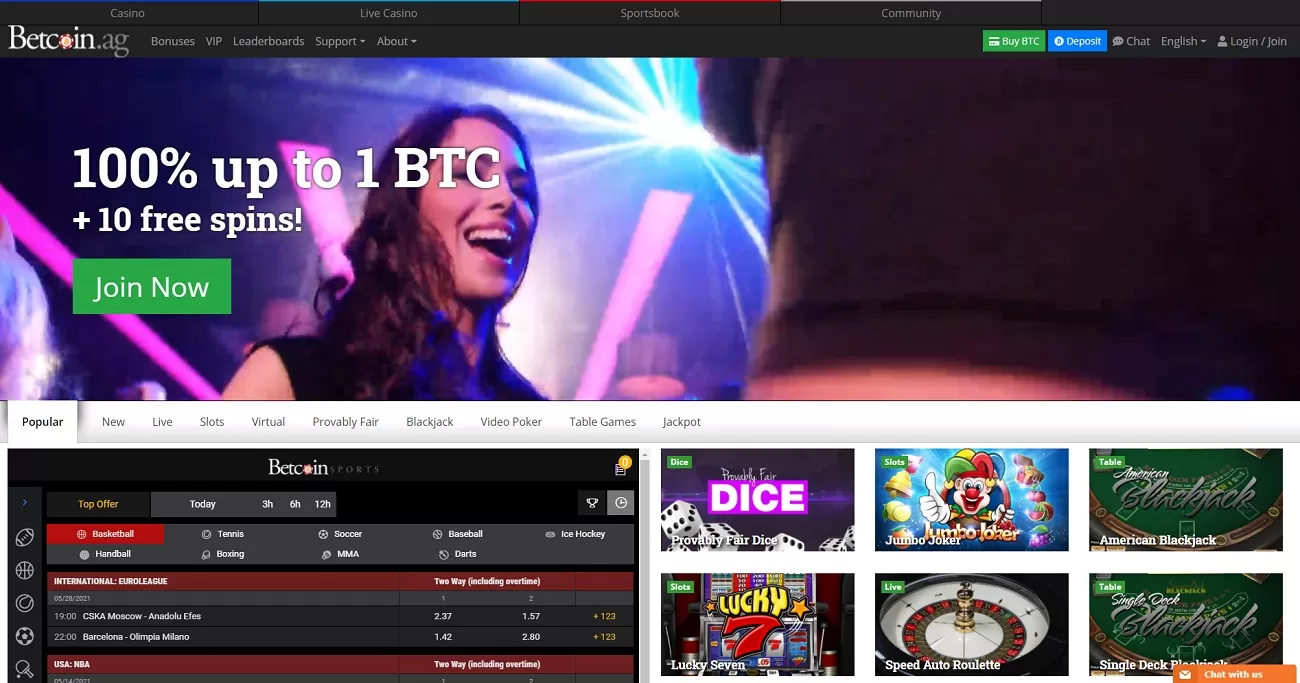Select the Table Games tab
Viewport: 1300px width, 683px height.
(603, 422)
